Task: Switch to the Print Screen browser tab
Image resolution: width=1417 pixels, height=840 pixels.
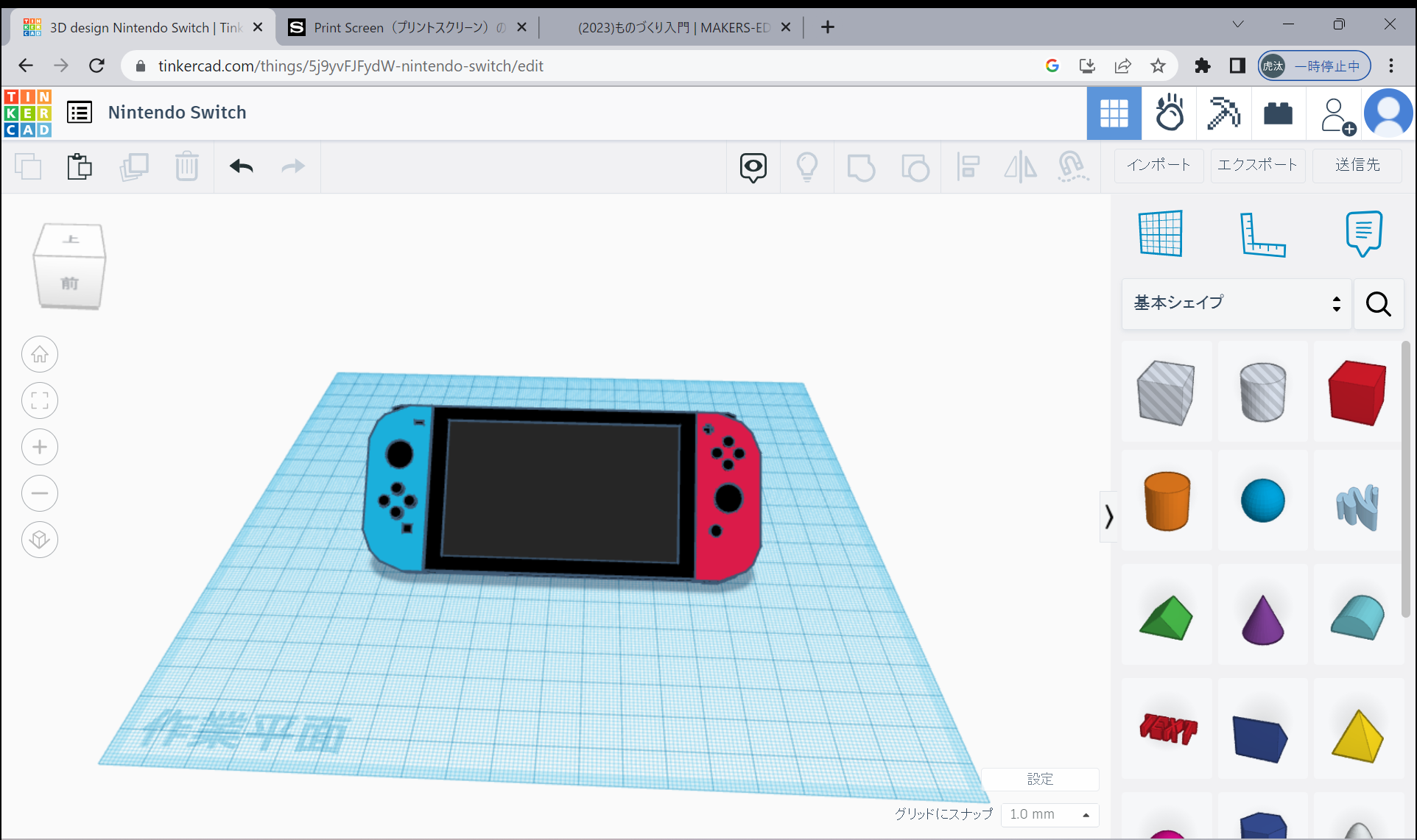Action: (398, 27)
